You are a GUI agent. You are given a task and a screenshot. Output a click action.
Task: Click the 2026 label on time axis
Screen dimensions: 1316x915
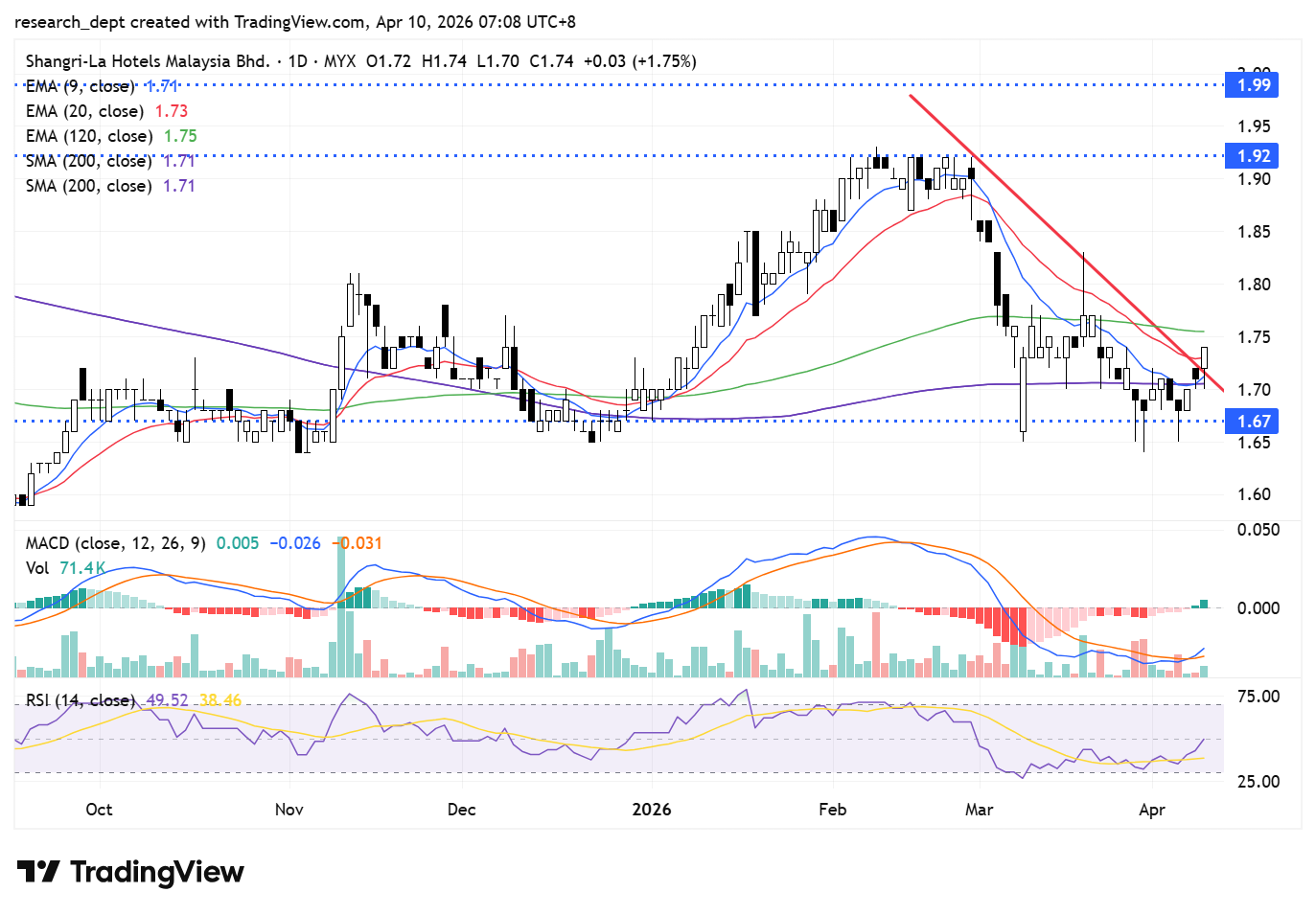coord(652,810)
